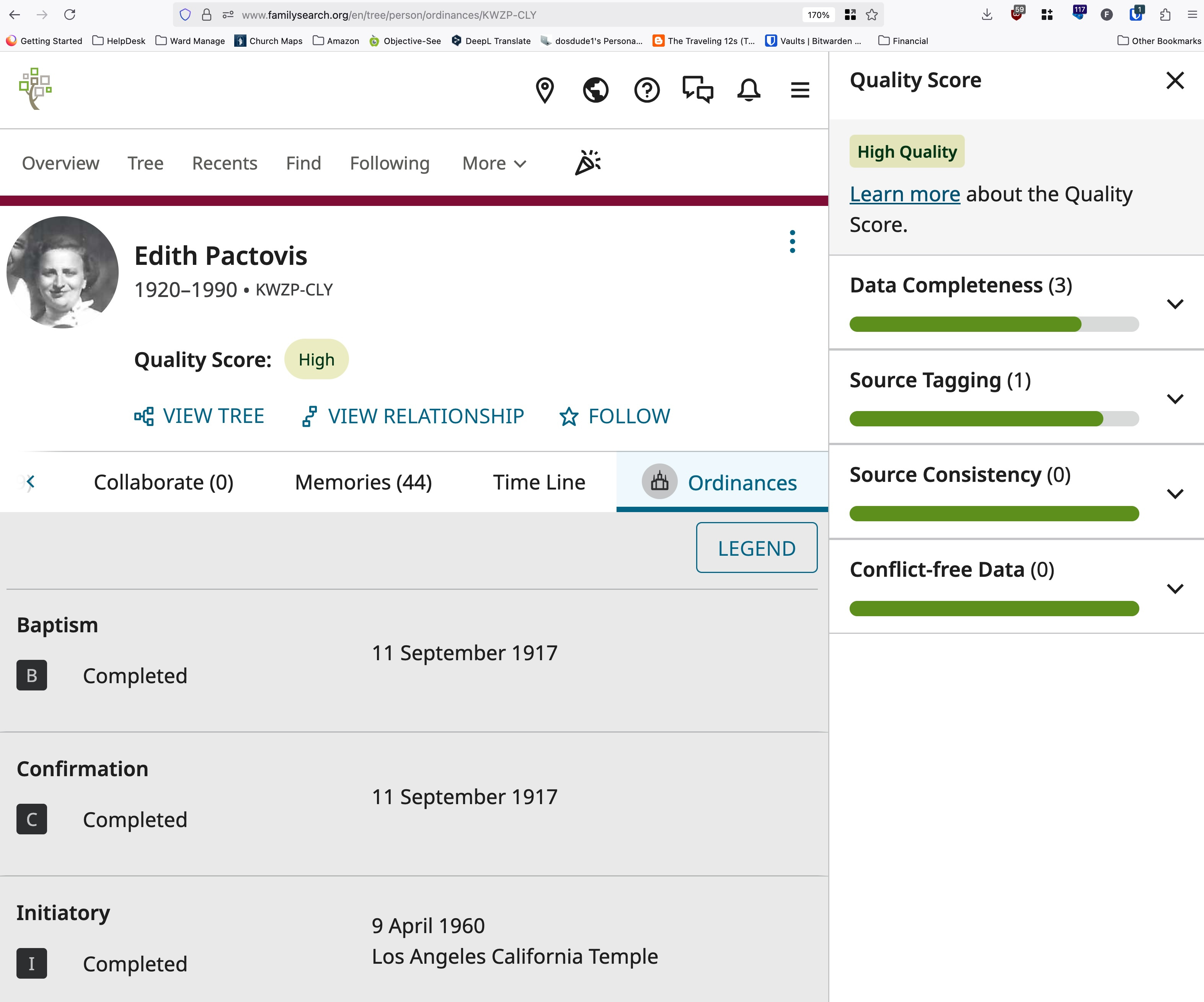
Task: Click the party popper celebration icon
Action: point(588,163)
